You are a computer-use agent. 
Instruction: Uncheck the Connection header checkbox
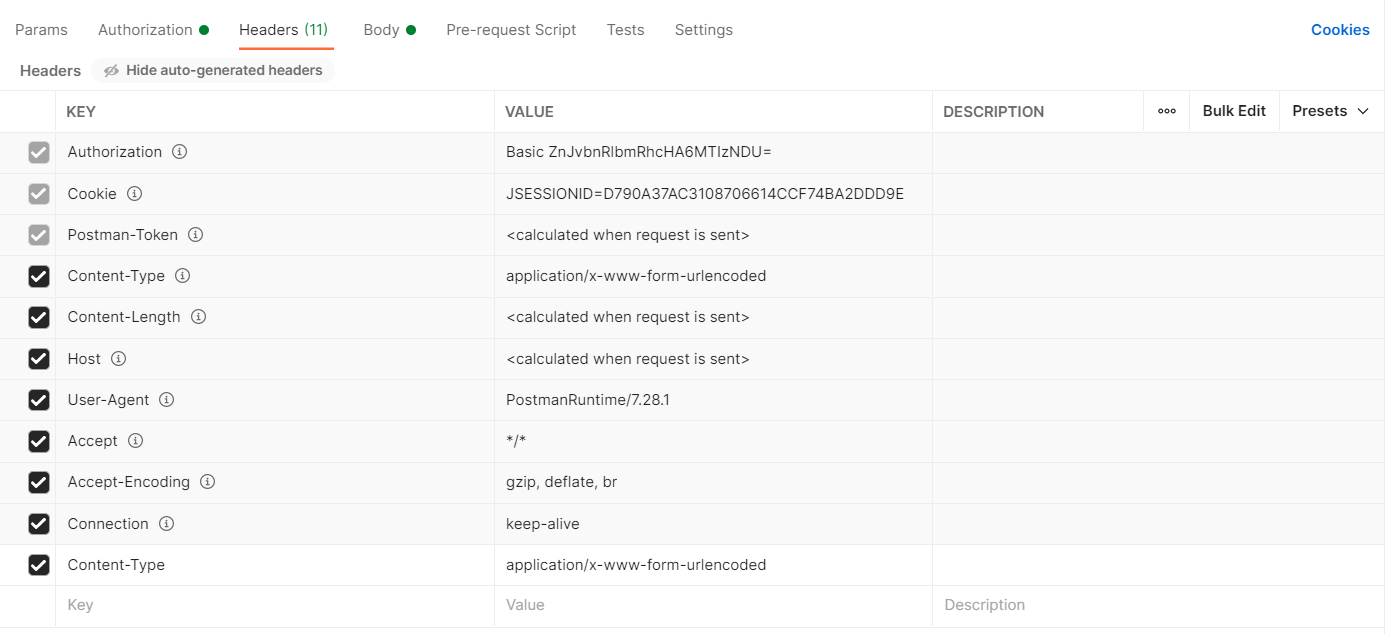pos(39,524)
